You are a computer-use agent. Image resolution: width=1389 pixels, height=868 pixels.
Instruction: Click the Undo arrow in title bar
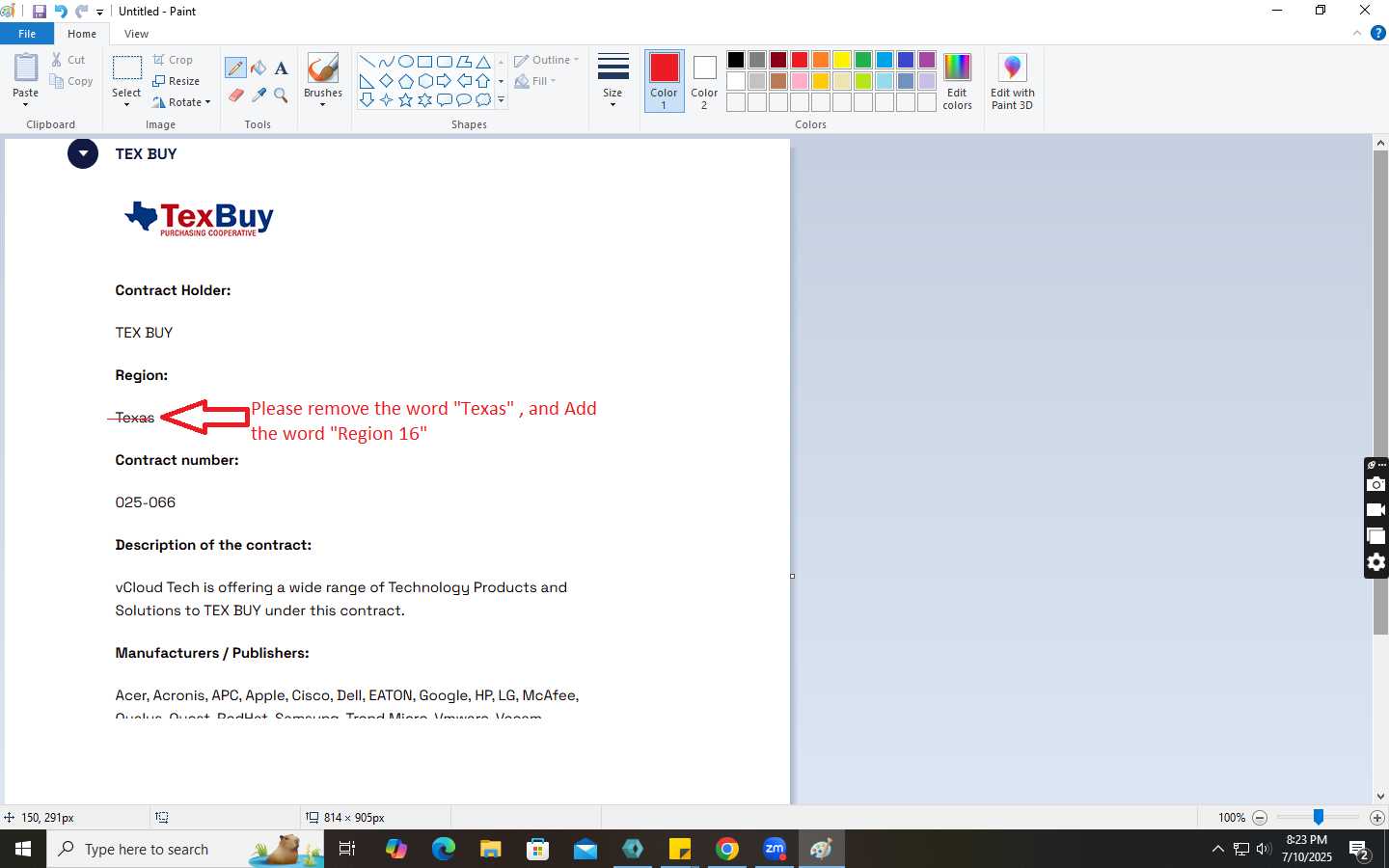pos(61,12)
